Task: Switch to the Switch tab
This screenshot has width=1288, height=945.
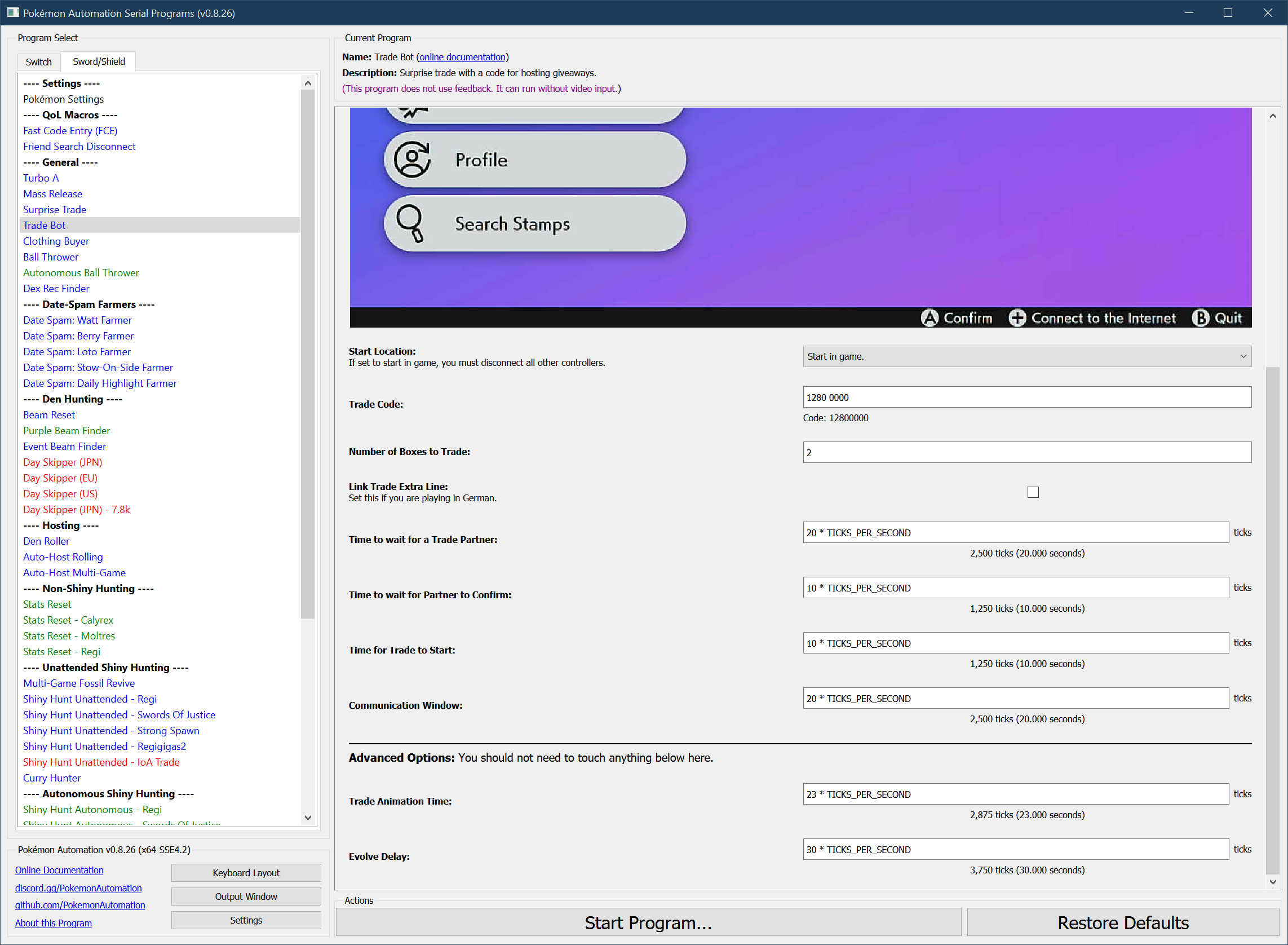Action: click(38, 62)
